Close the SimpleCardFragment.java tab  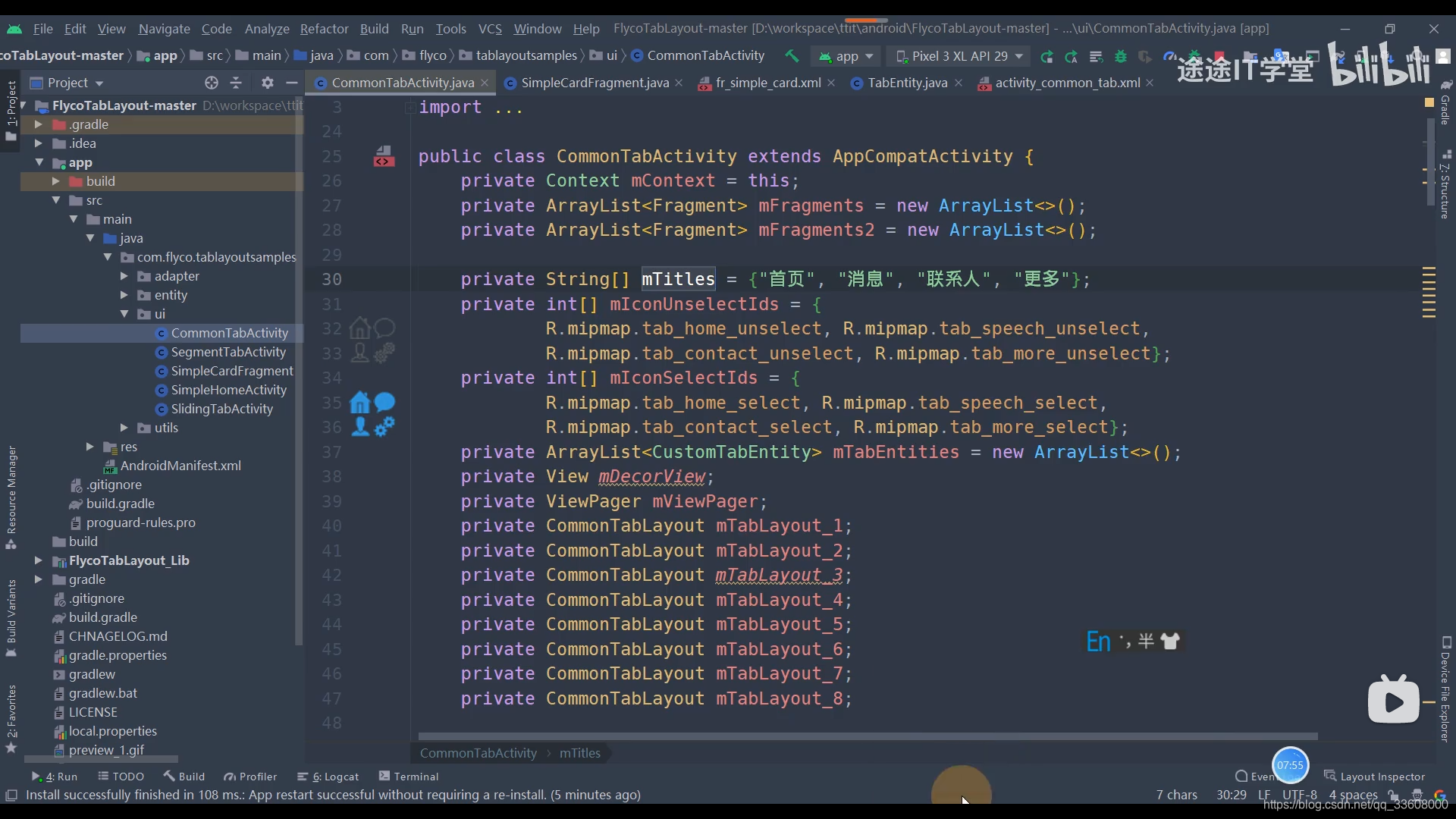coord(679,83)
